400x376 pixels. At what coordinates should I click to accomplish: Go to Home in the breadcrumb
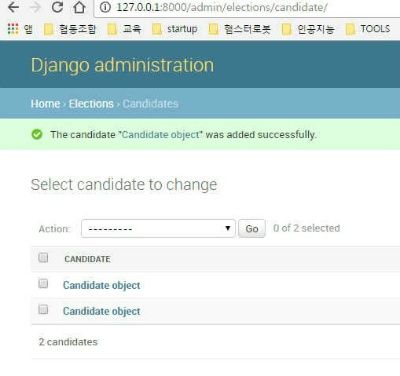(x=45, y=104)
